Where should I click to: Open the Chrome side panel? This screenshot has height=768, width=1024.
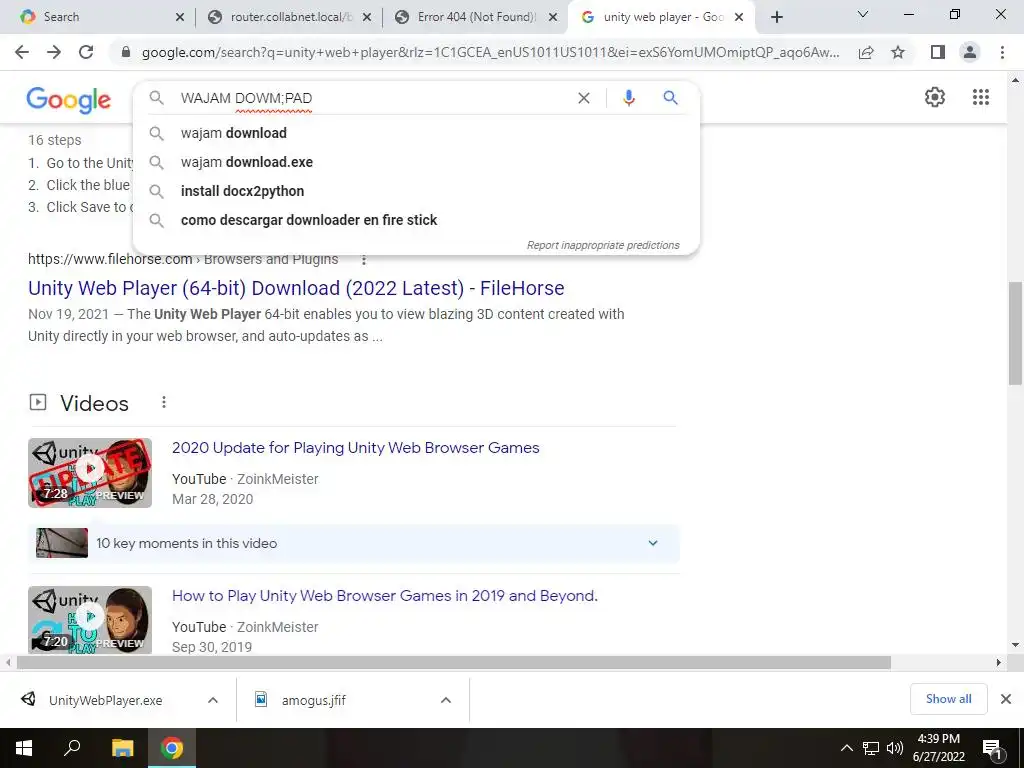coord(938,52)
